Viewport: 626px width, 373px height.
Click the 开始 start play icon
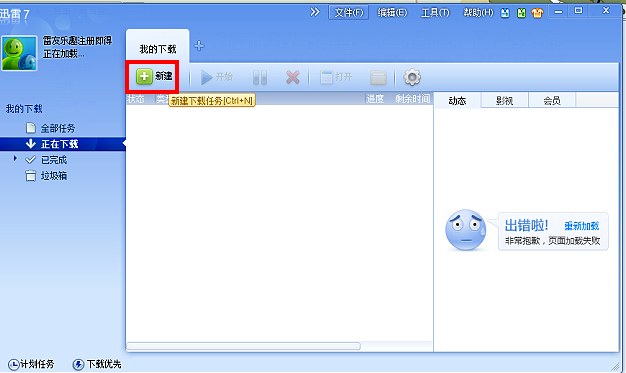point(206,77)
